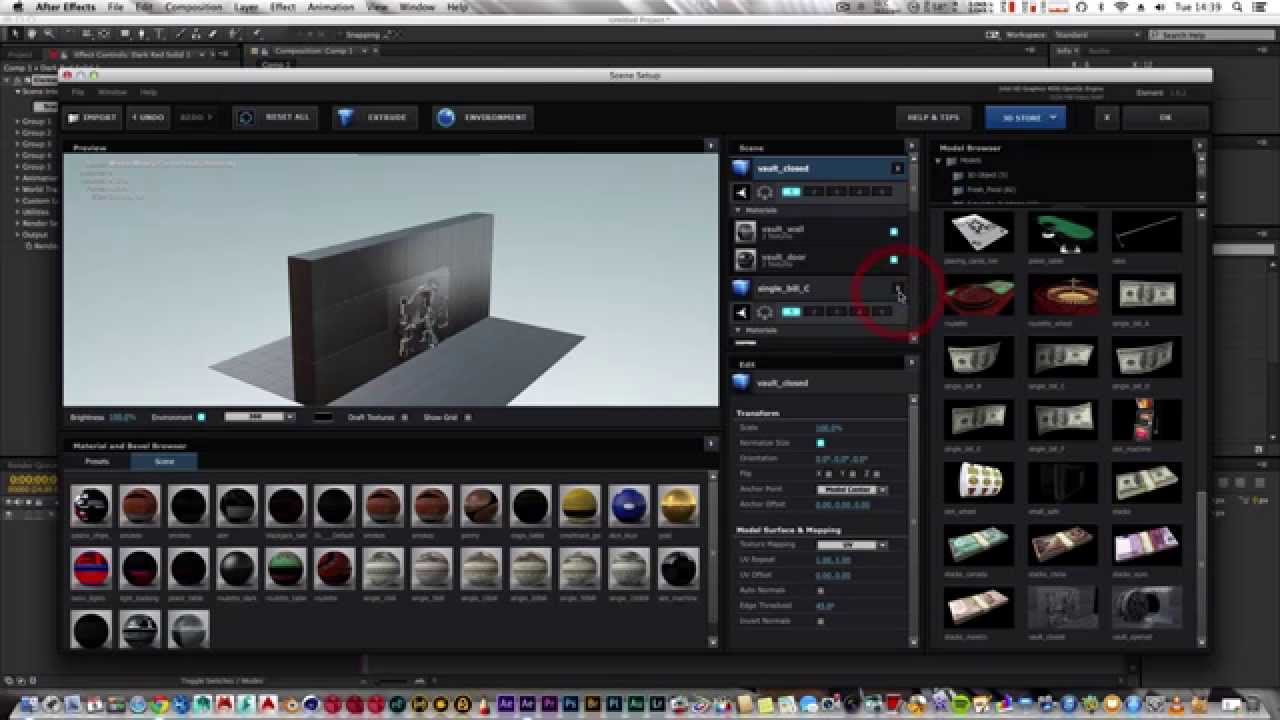Open the Apple menu
Screen dimensions: 1280x720
point(18,7)
